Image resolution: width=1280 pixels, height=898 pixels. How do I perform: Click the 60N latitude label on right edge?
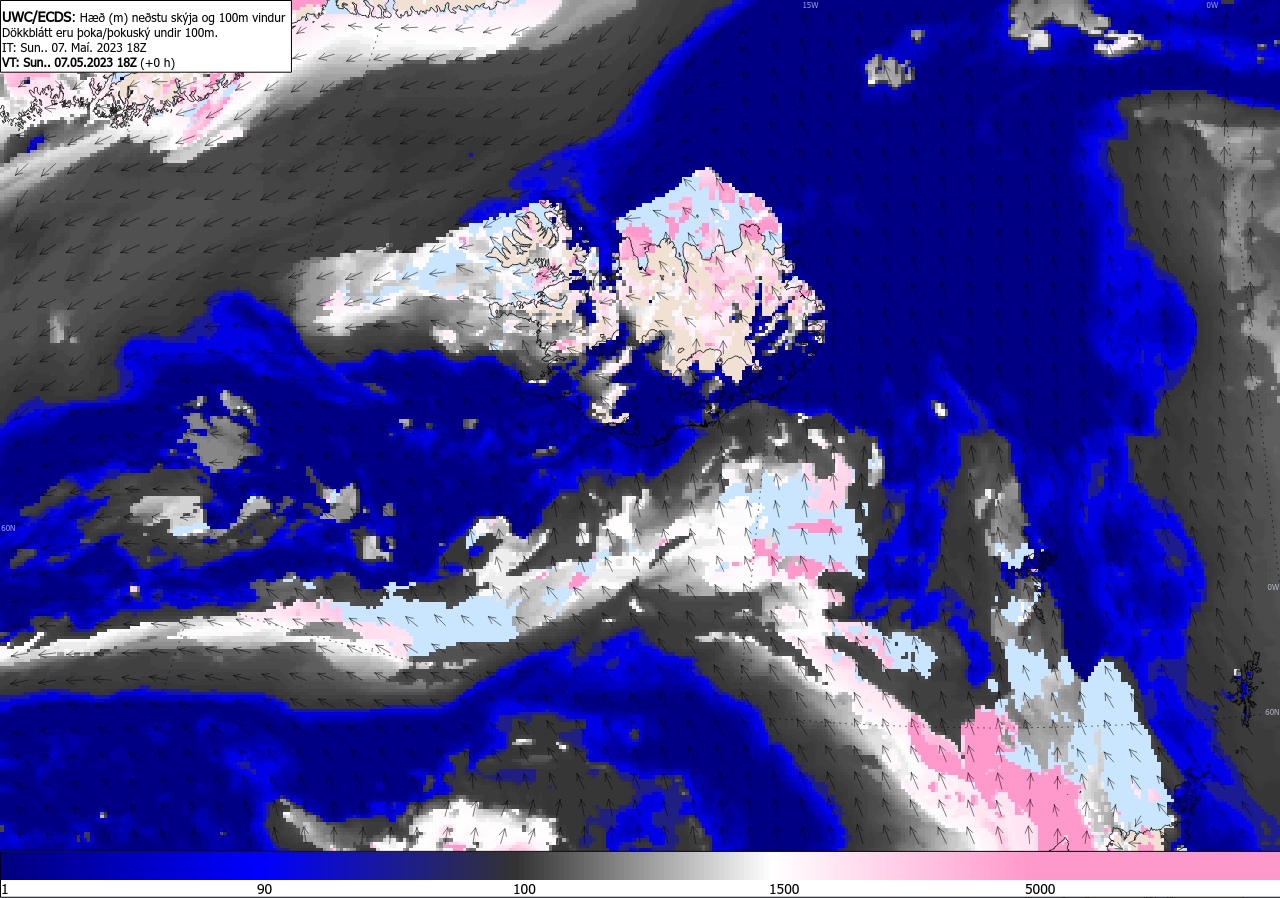coord(1272,713)
